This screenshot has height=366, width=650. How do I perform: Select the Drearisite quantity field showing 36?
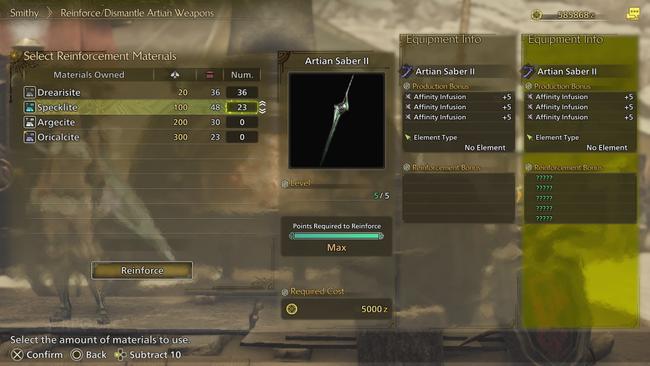pos(242,92)
